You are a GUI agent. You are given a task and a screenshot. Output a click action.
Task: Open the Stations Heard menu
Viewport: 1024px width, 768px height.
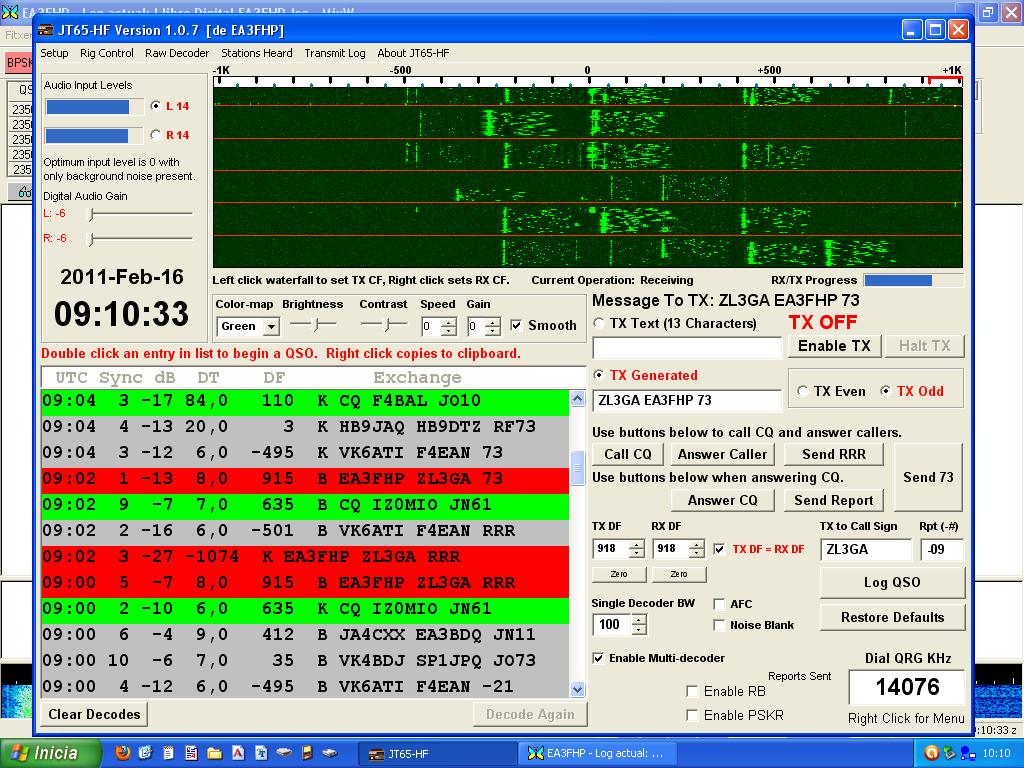click(x=257, y=53)
